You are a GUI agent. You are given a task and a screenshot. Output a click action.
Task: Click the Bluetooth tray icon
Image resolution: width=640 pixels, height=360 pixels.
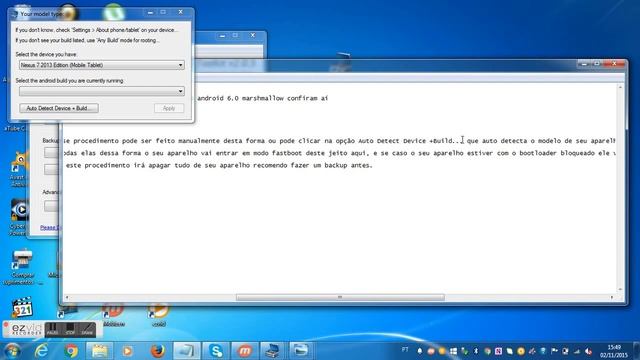(x=476, y=351)
